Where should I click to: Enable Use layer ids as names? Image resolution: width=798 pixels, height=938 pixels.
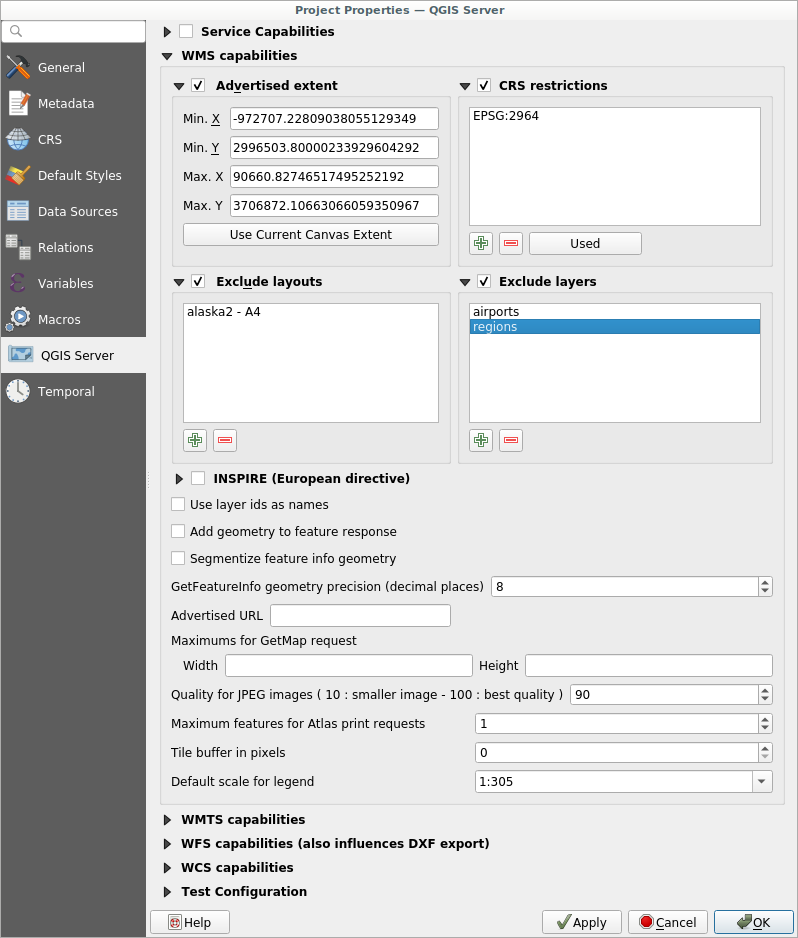(179, 505)
